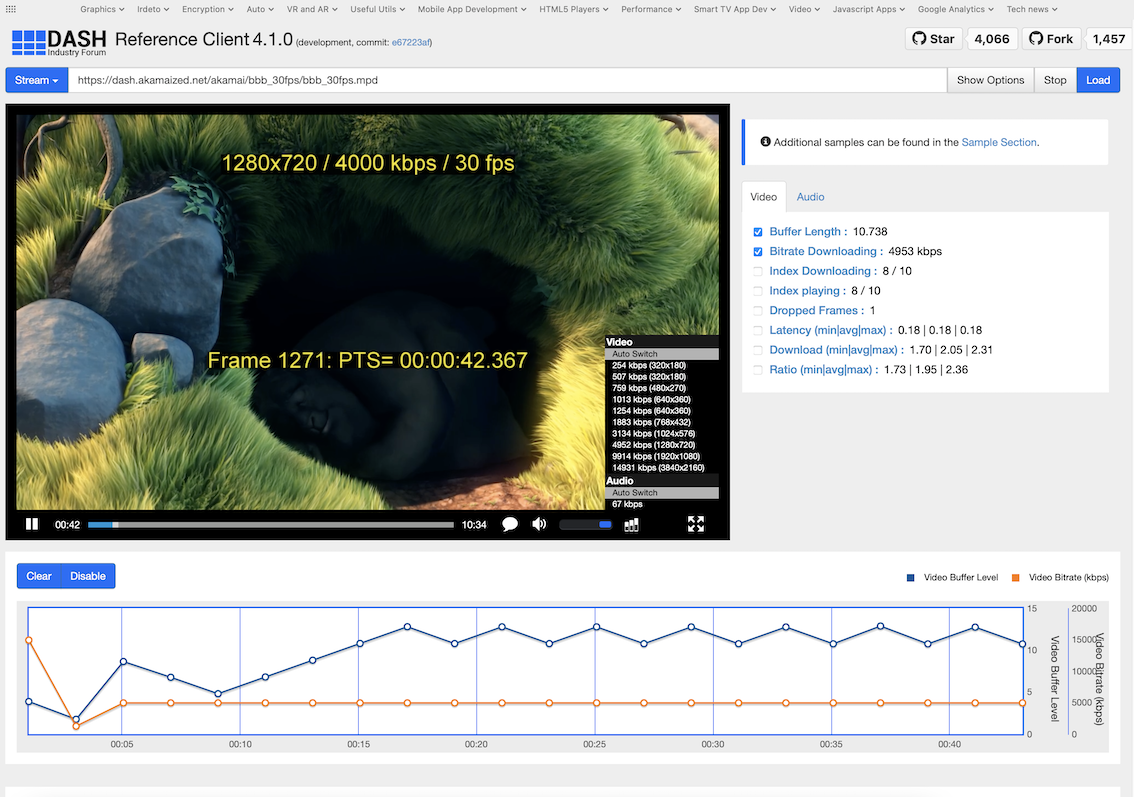Viewport: 1134px width, 797px height.
Task: Click the Stop button
Action: [x=1055, y=80]
